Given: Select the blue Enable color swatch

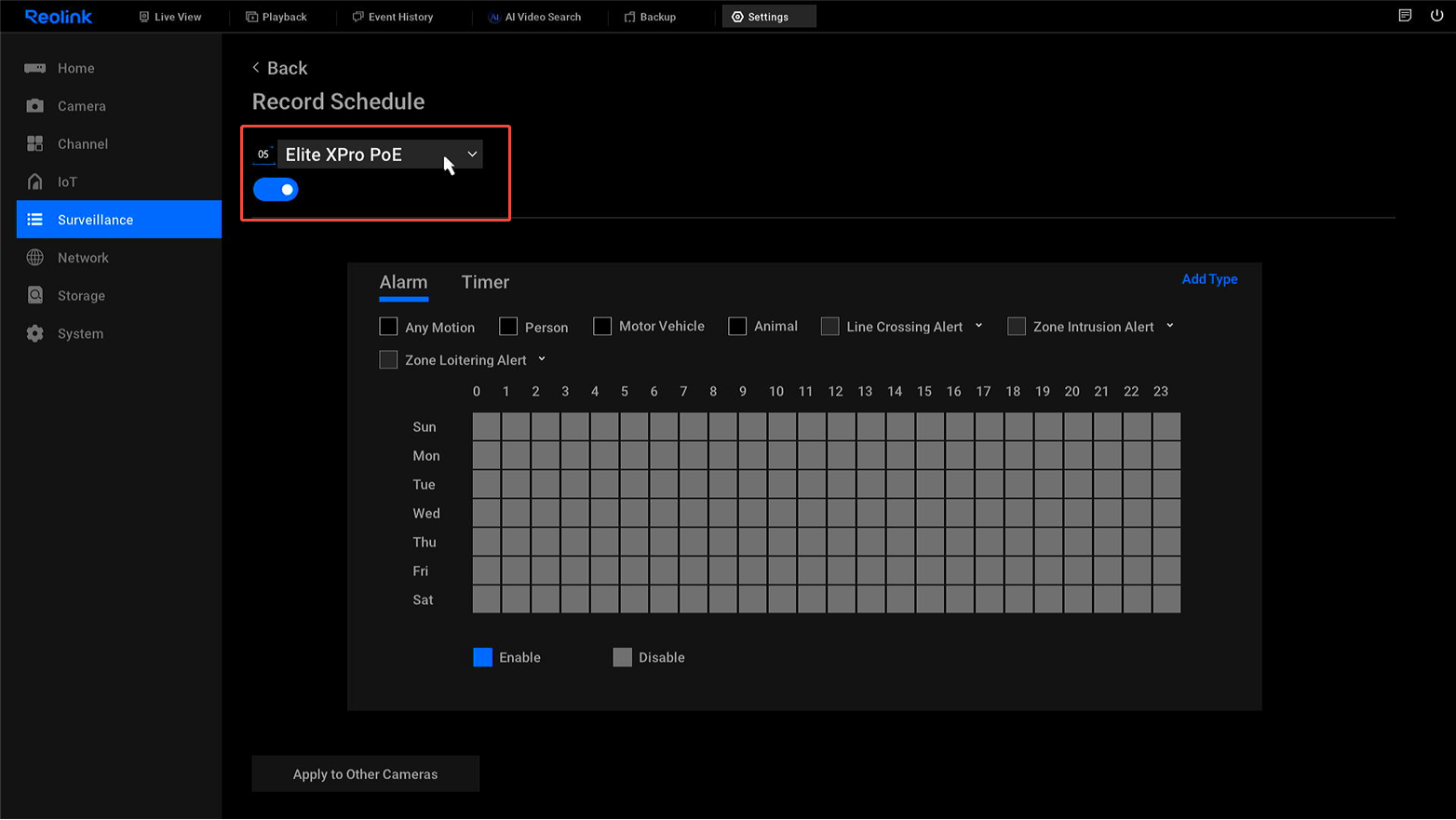Looking at the screenshot, I should click(482, 657).
